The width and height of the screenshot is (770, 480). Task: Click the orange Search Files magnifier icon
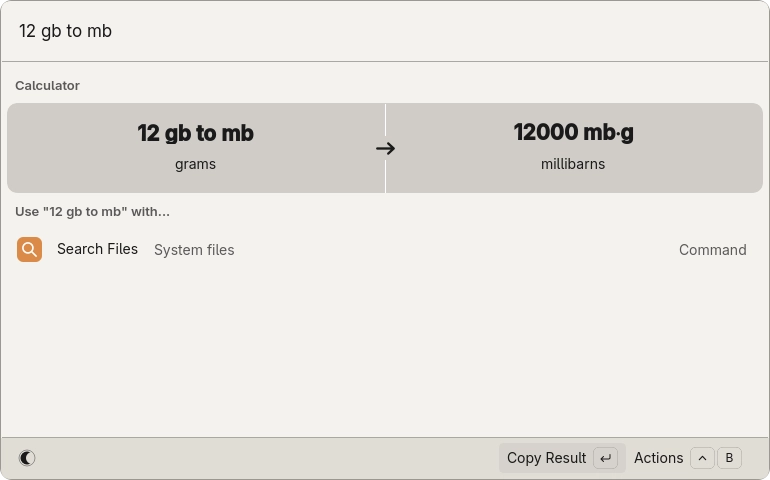tap(30, 249)
